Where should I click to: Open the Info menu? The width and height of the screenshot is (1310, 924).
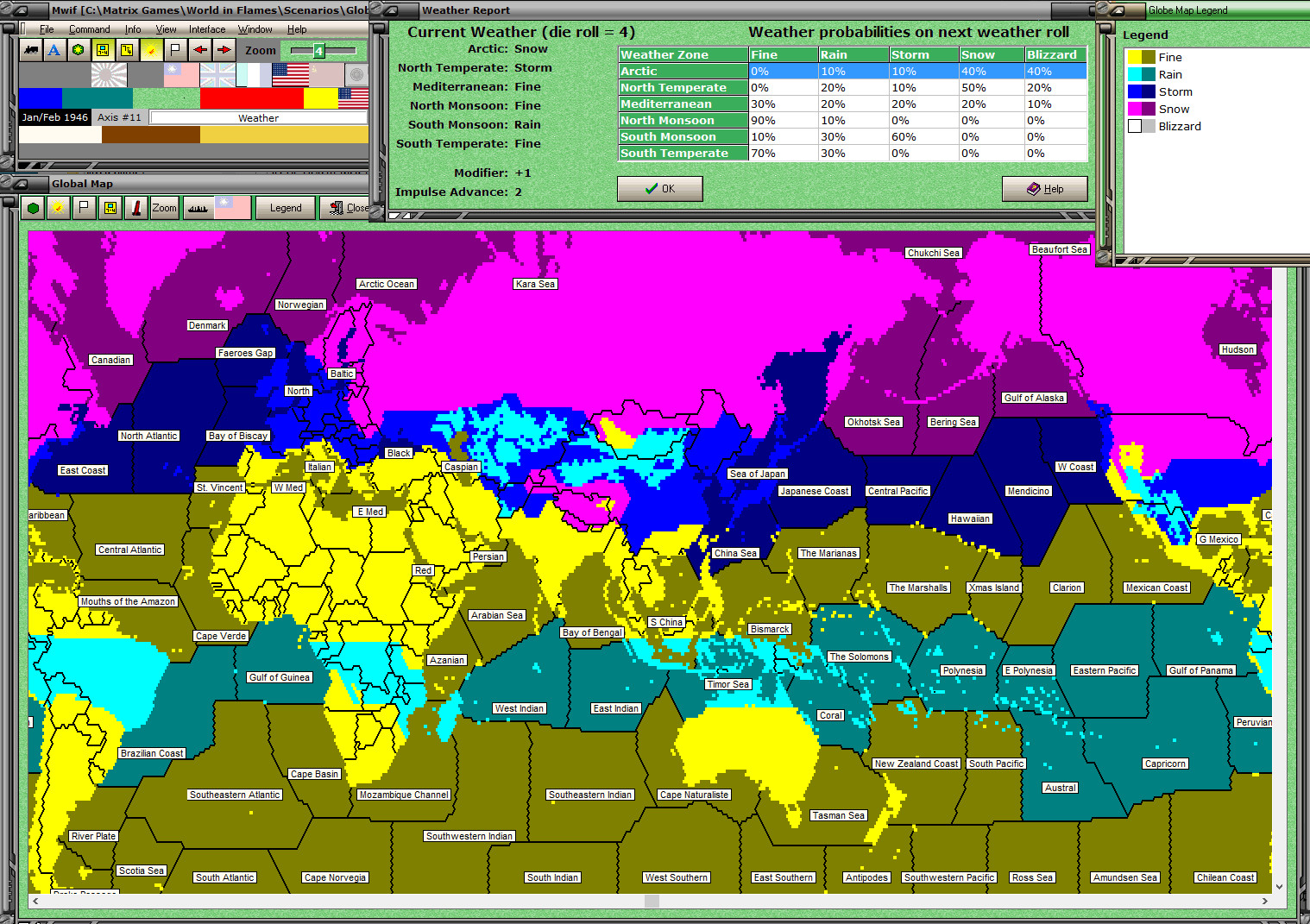[x=133, y=29]
